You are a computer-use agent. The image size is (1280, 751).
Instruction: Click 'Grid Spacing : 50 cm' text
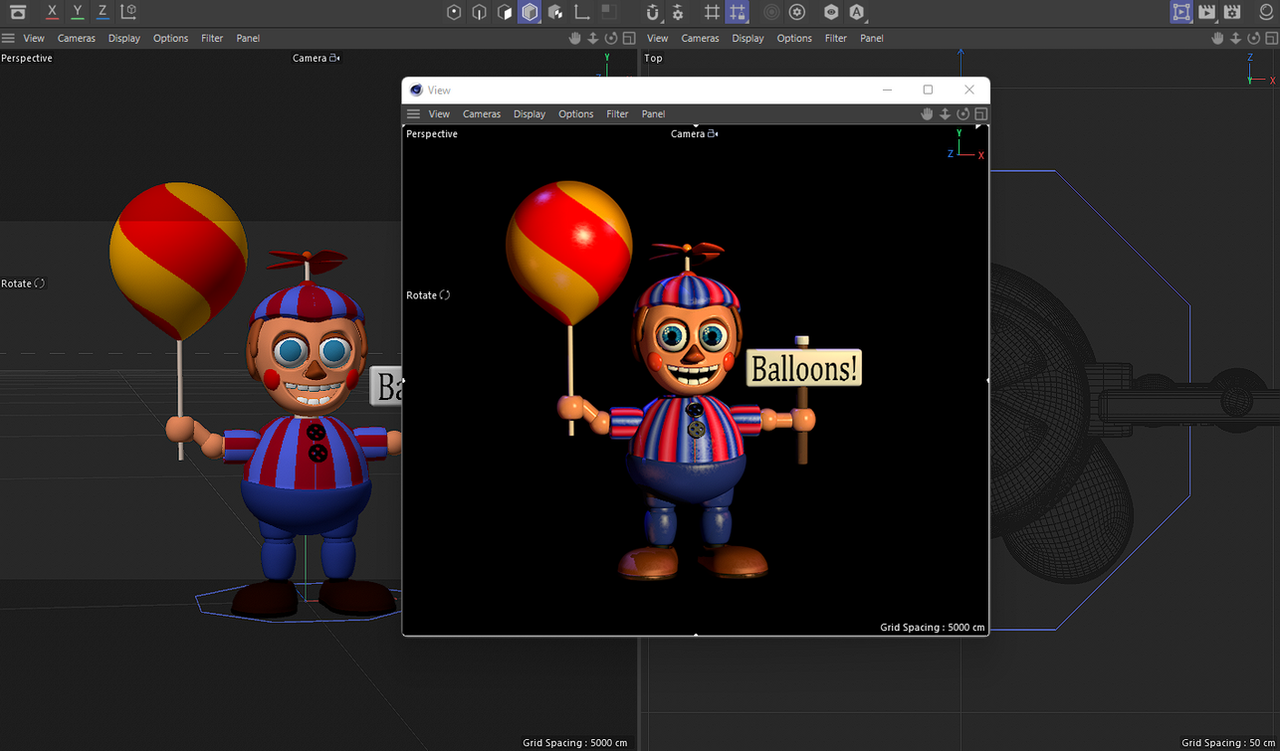click(x=1229, y=743)
